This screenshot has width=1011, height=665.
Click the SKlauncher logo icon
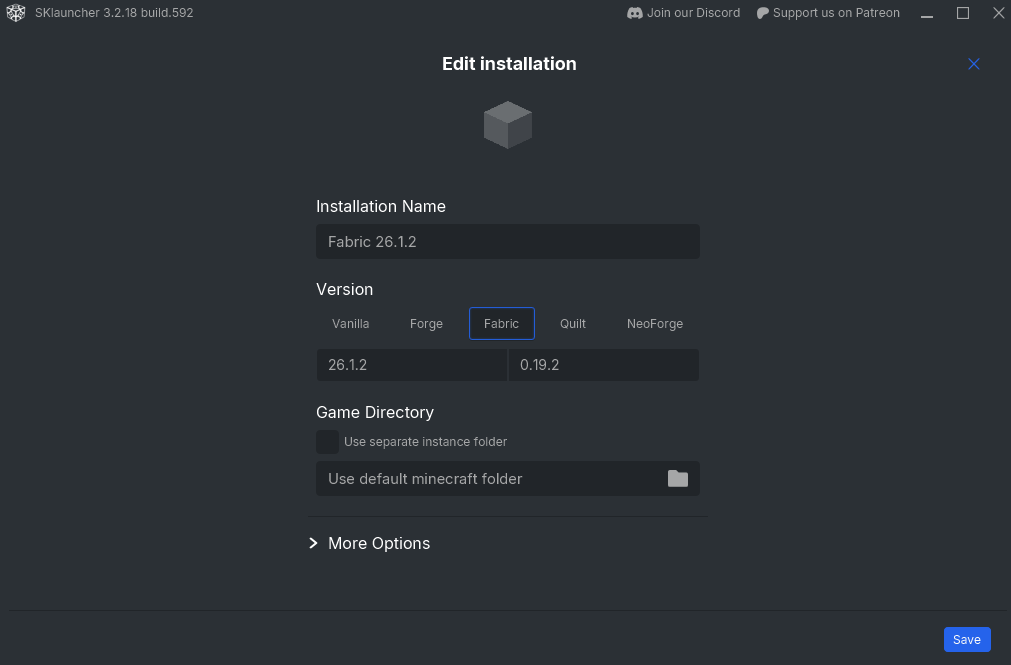[15, 13]
